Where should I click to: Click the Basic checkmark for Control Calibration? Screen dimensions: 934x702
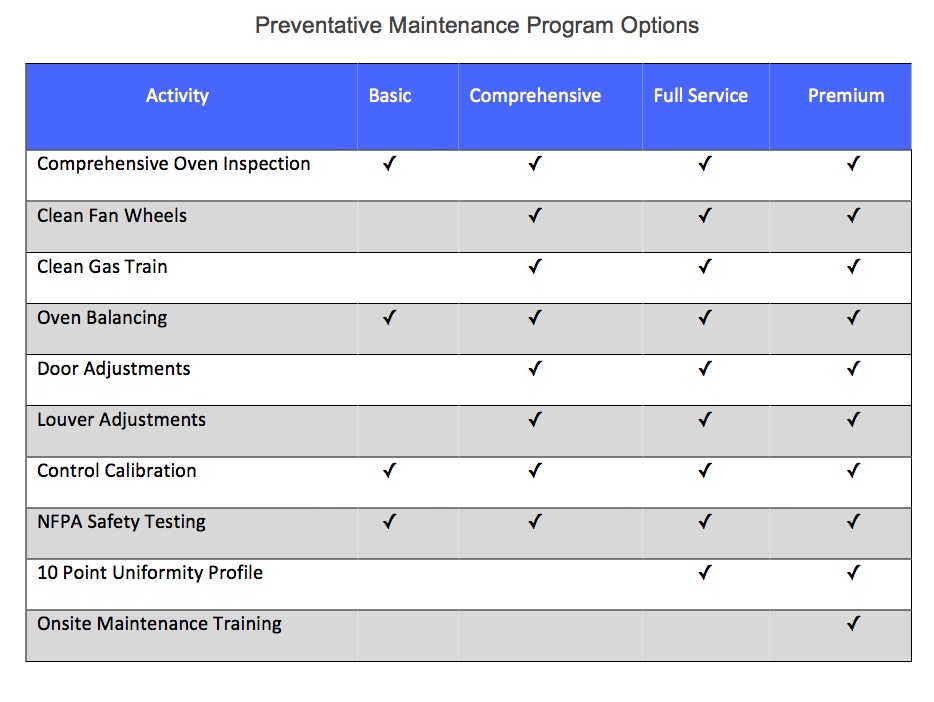(390, 471)
